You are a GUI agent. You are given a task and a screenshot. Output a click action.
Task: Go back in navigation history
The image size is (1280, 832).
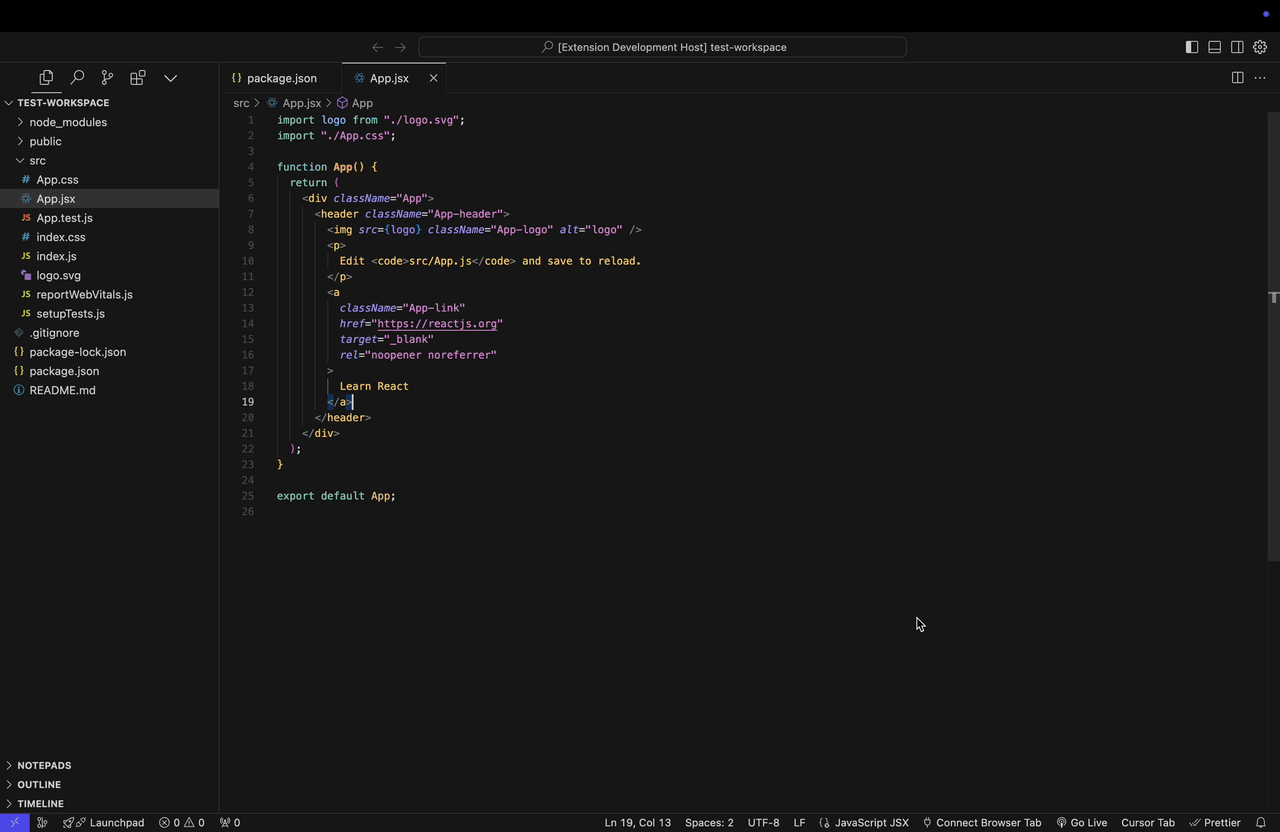point(377,47)
